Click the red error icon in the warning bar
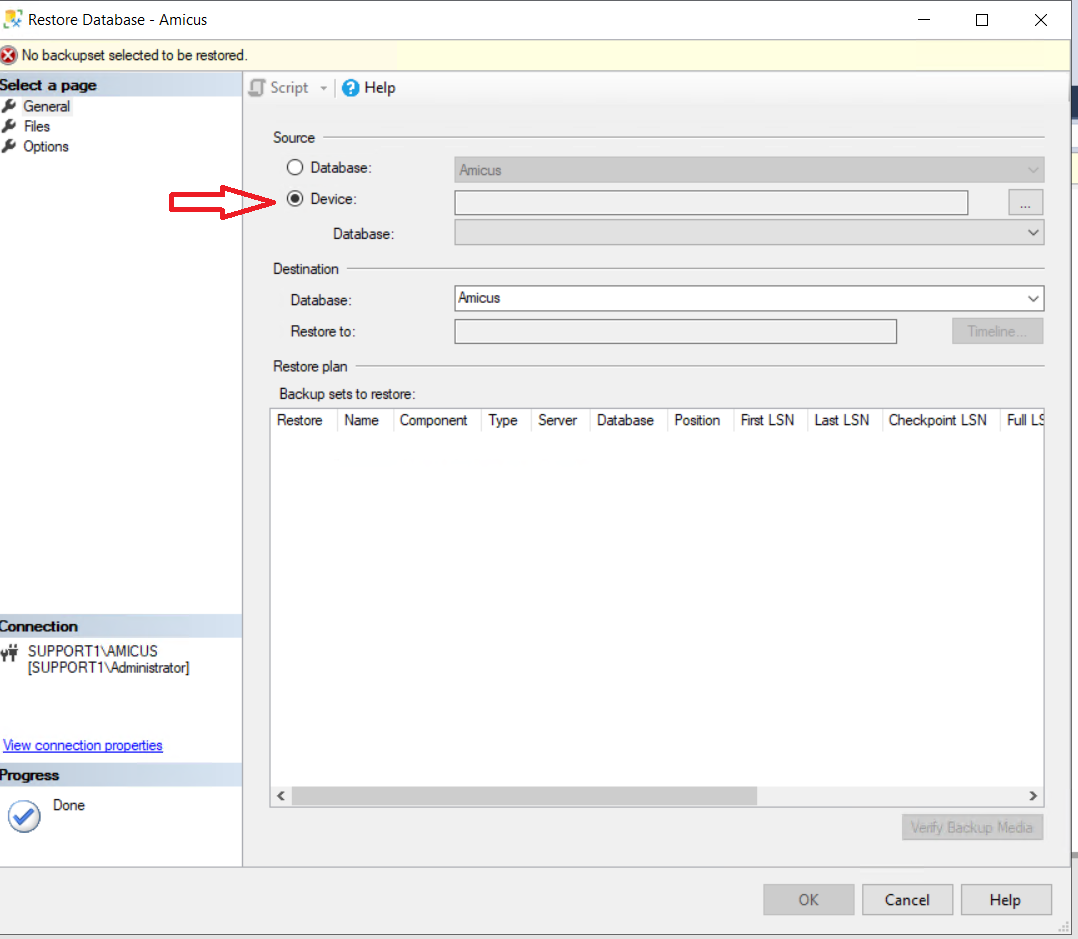Screen dimensions: 1078x939 (9, 55)
